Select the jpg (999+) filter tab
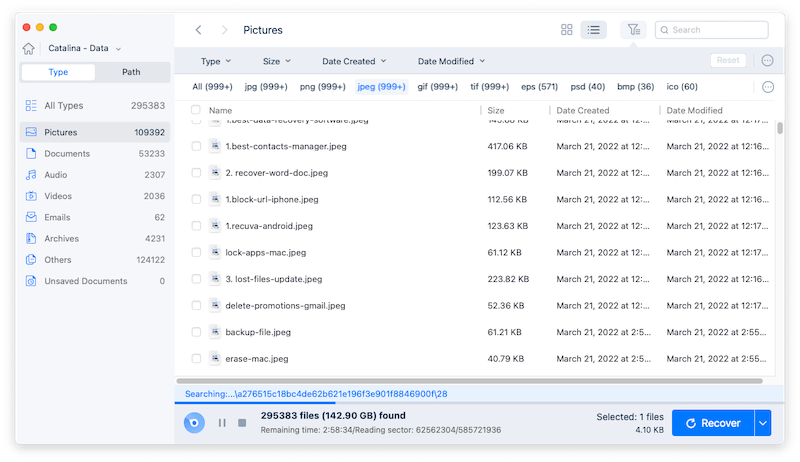This screenshot has height=462, width=800. tap(266, 87)
